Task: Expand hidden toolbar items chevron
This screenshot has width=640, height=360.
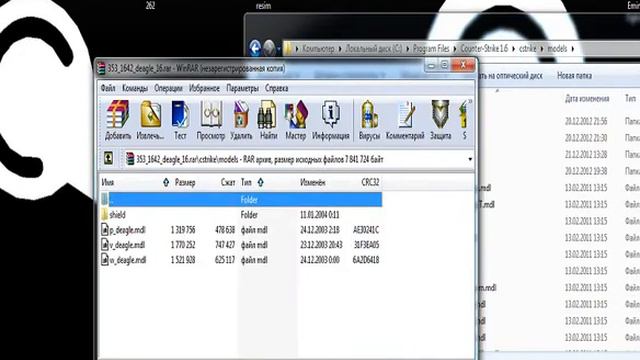Action: (470, 101)
